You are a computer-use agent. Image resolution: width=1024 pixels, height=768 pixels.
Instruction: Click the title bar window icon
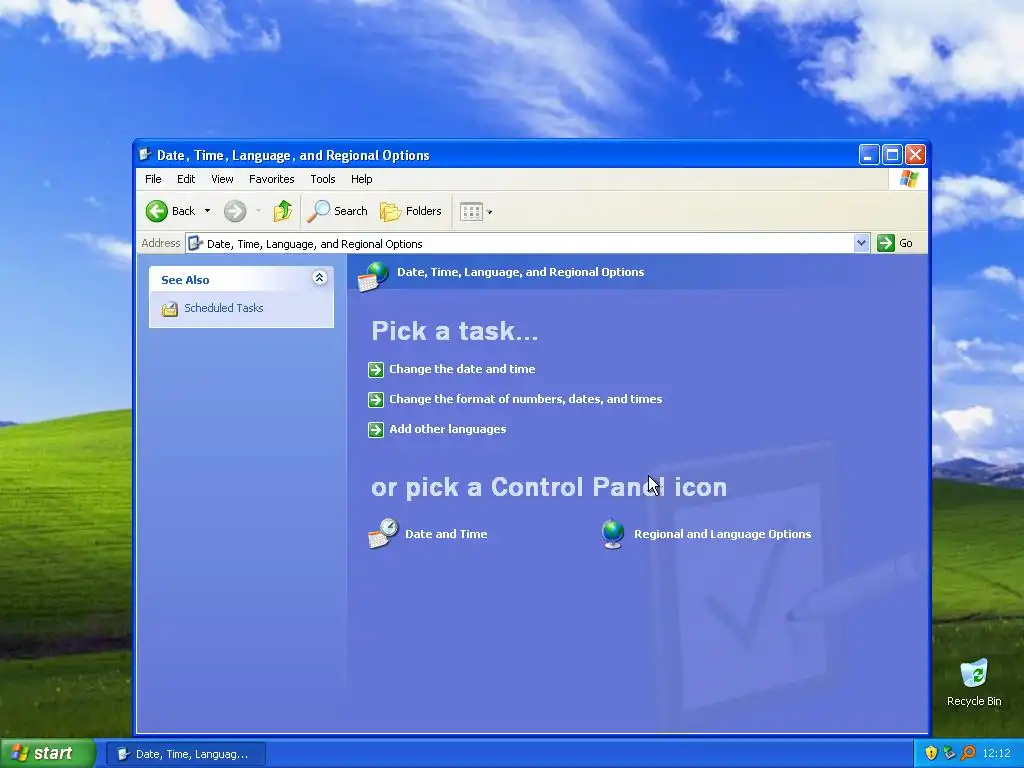click(x=145, y=155)
